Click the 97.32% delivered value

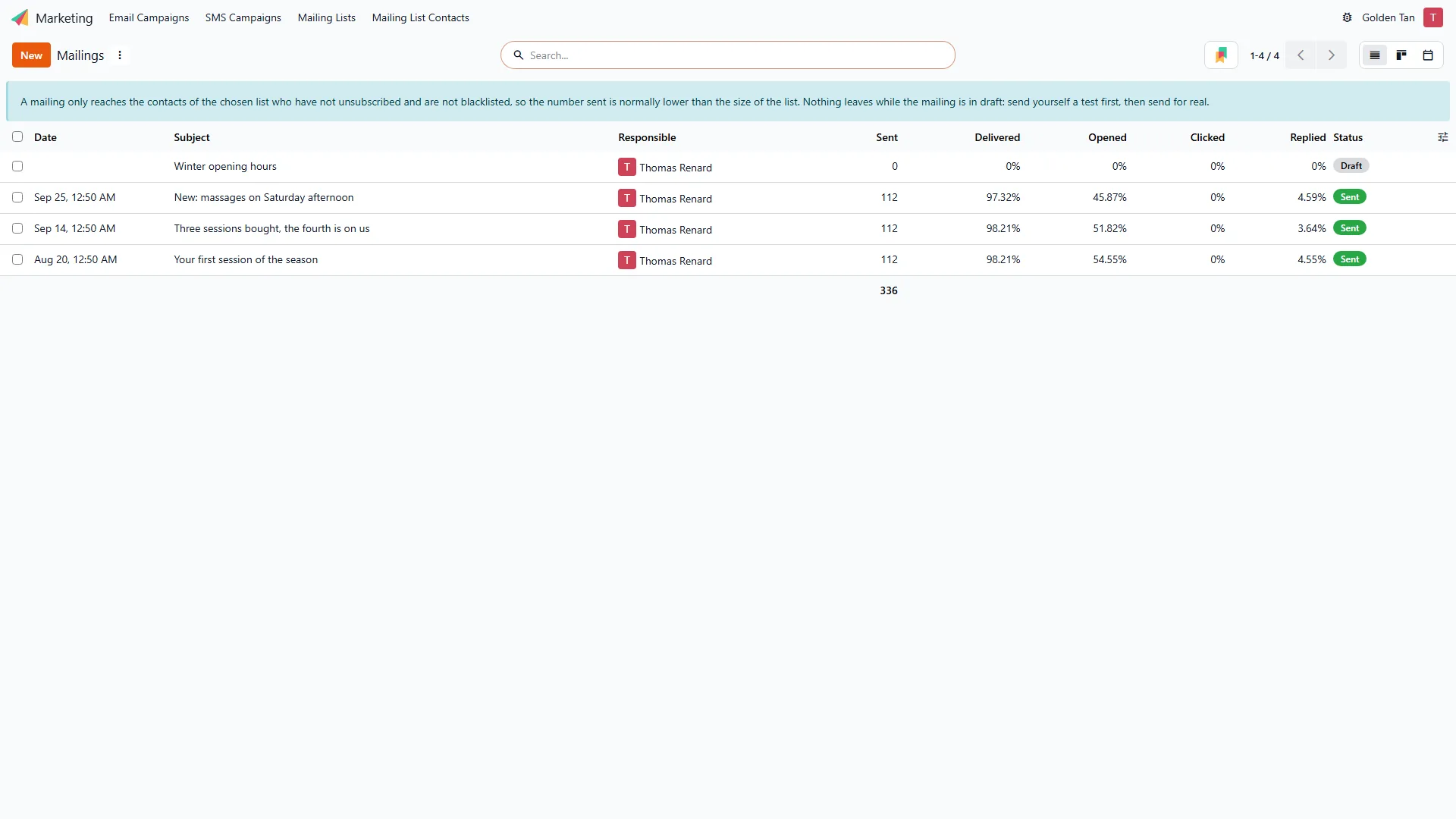point(1003,197)
